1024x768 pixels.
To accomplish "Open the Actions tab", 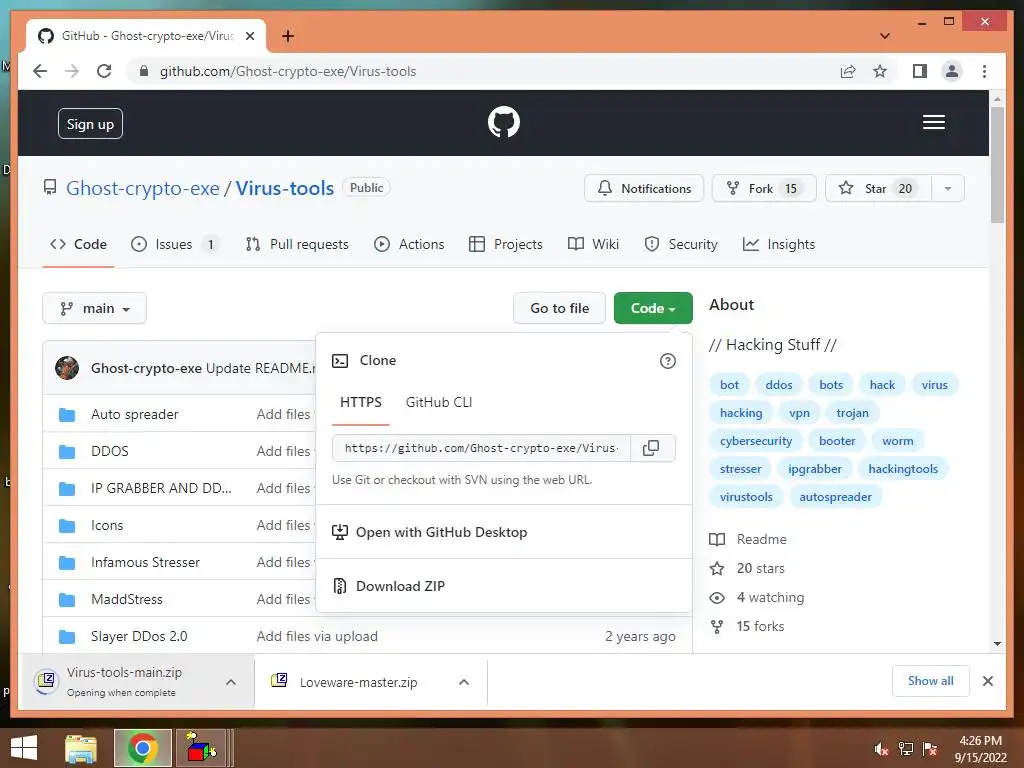I will pyautogui.click(x=409, y=244).
